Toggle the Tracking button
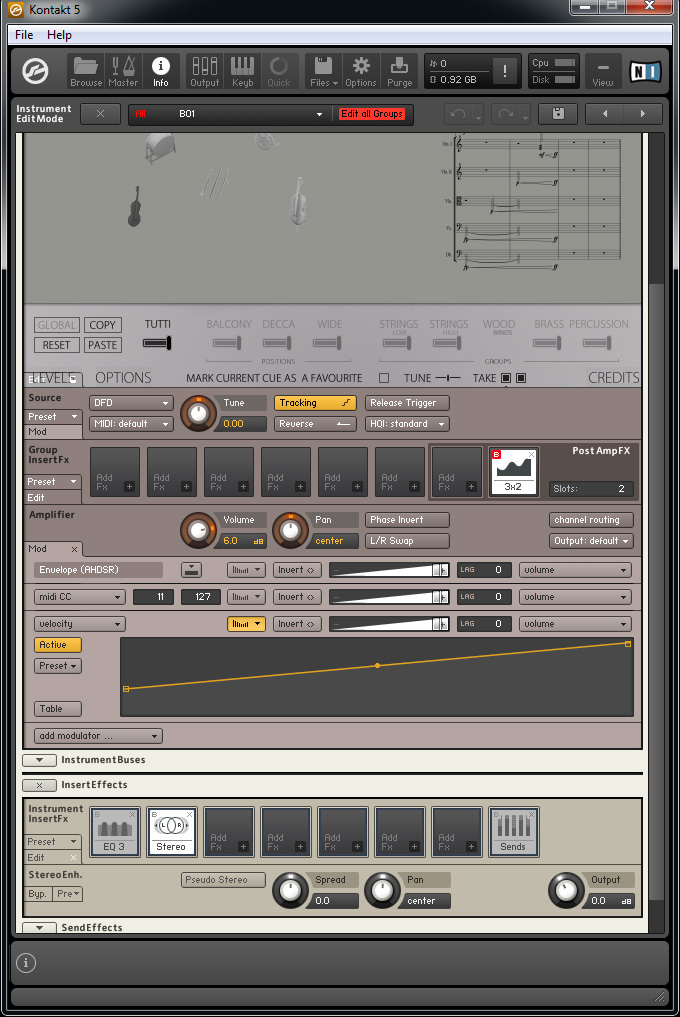 [x=316, y=403]
